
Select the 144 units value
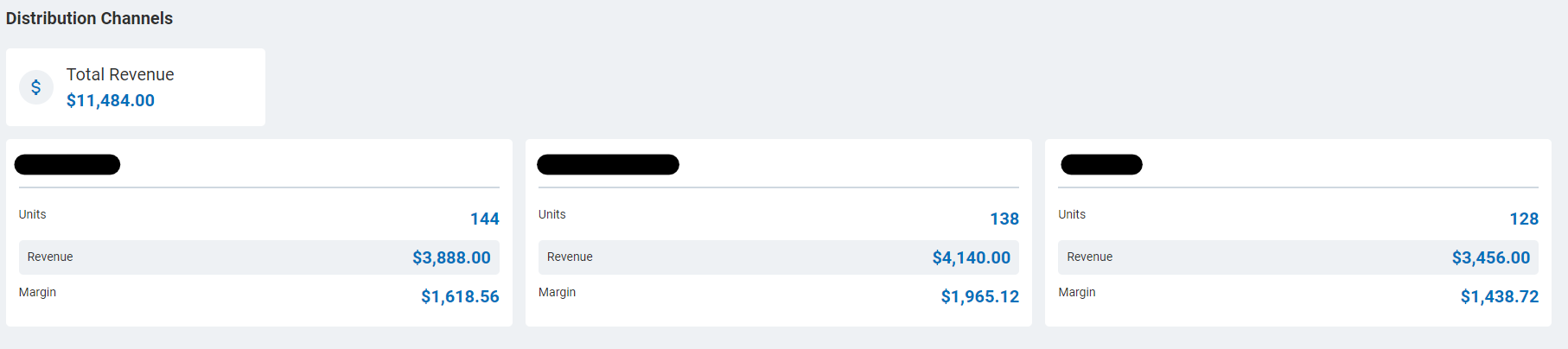(485, 219)
